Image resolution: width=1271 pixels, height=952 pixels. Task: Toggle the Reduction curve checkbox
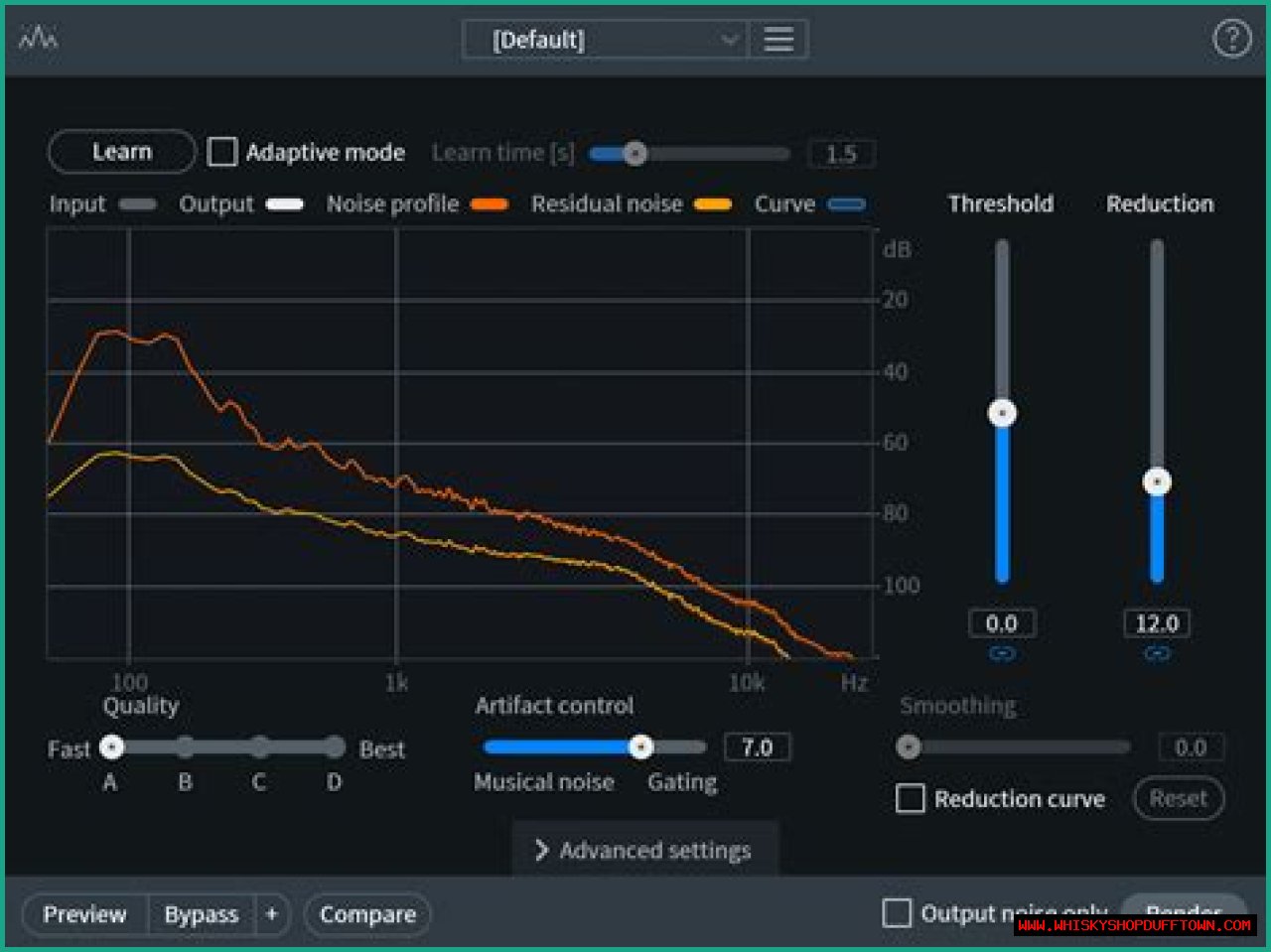pos(911,799)
